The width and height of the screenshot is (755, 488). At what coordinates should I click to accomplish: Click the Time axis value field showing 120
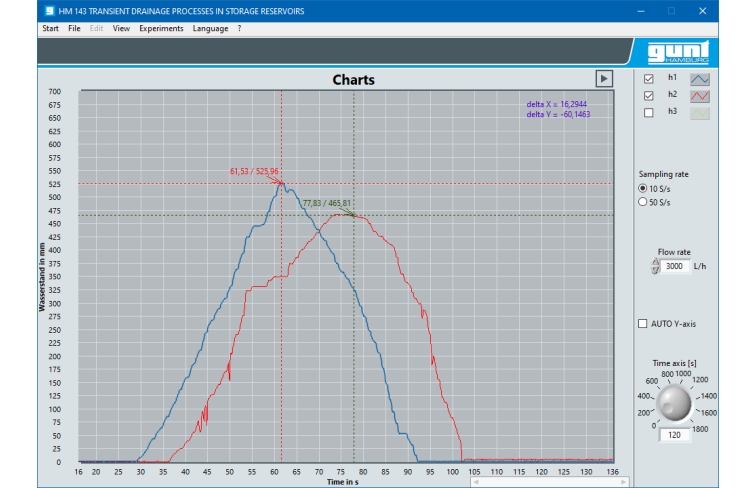674,435
